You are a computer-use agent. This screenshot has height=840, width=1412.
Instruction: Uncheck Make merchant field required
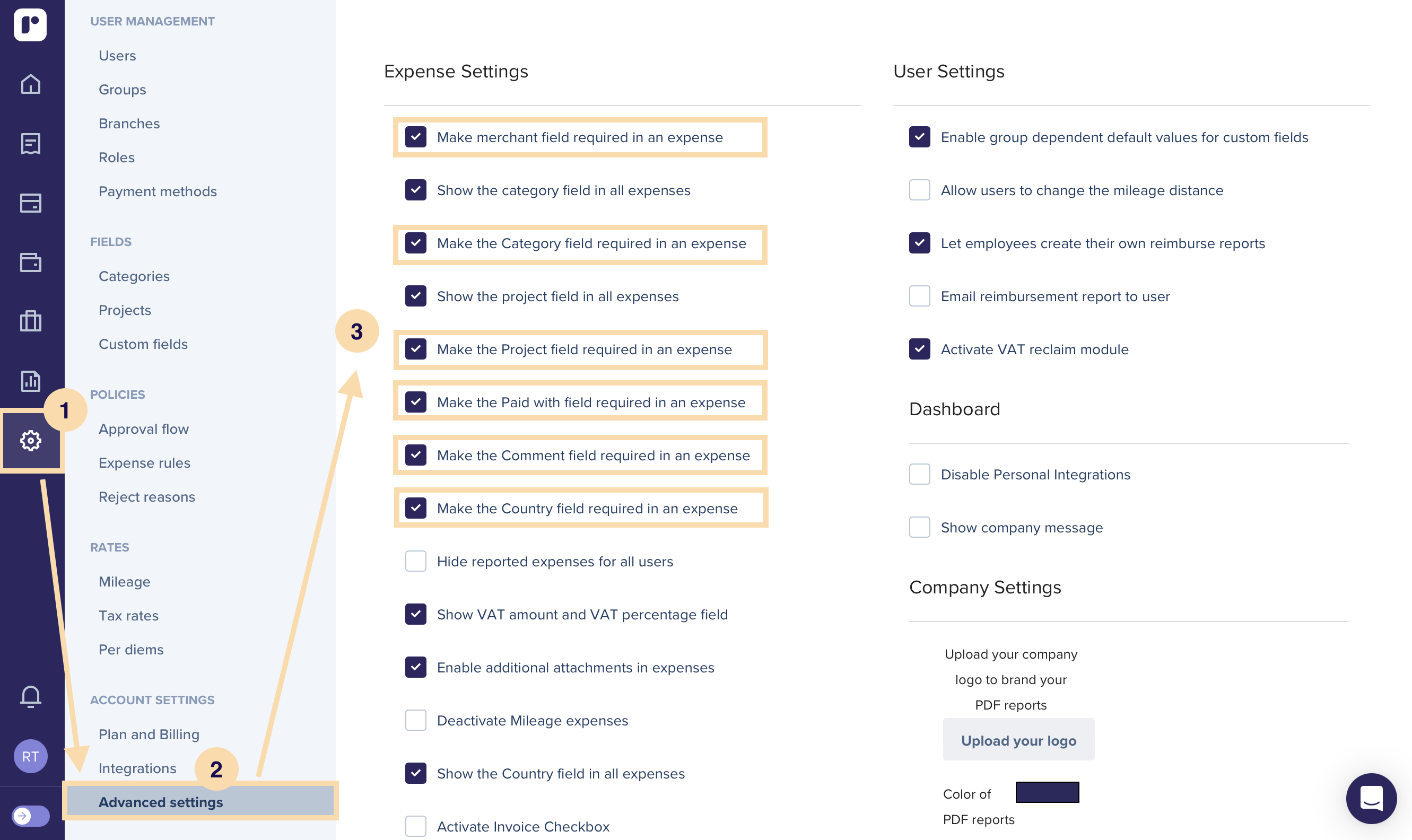tap(415, 137)
